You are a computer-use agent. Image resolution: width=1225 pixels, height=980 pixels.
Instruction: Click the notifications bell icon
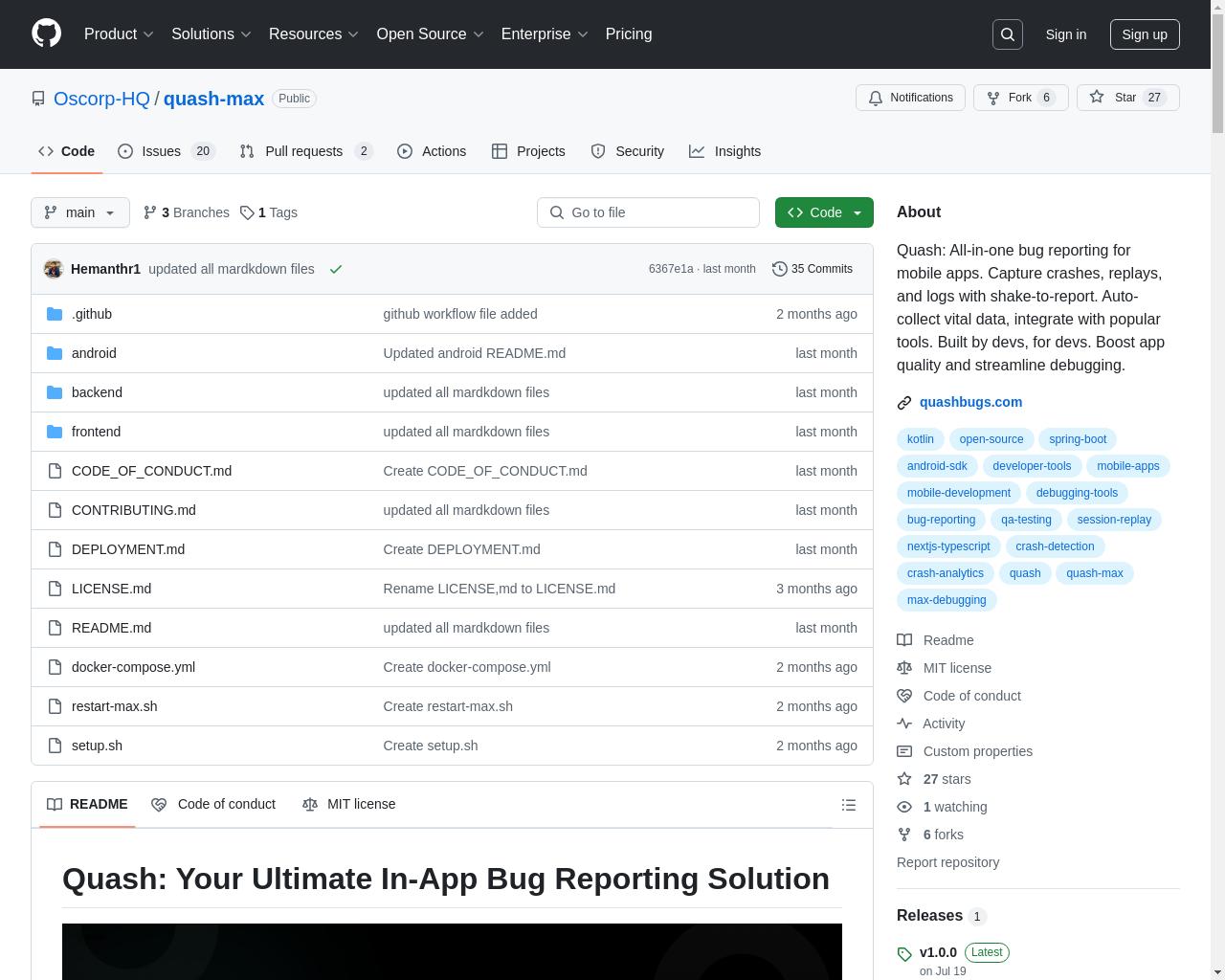point(876,98)
